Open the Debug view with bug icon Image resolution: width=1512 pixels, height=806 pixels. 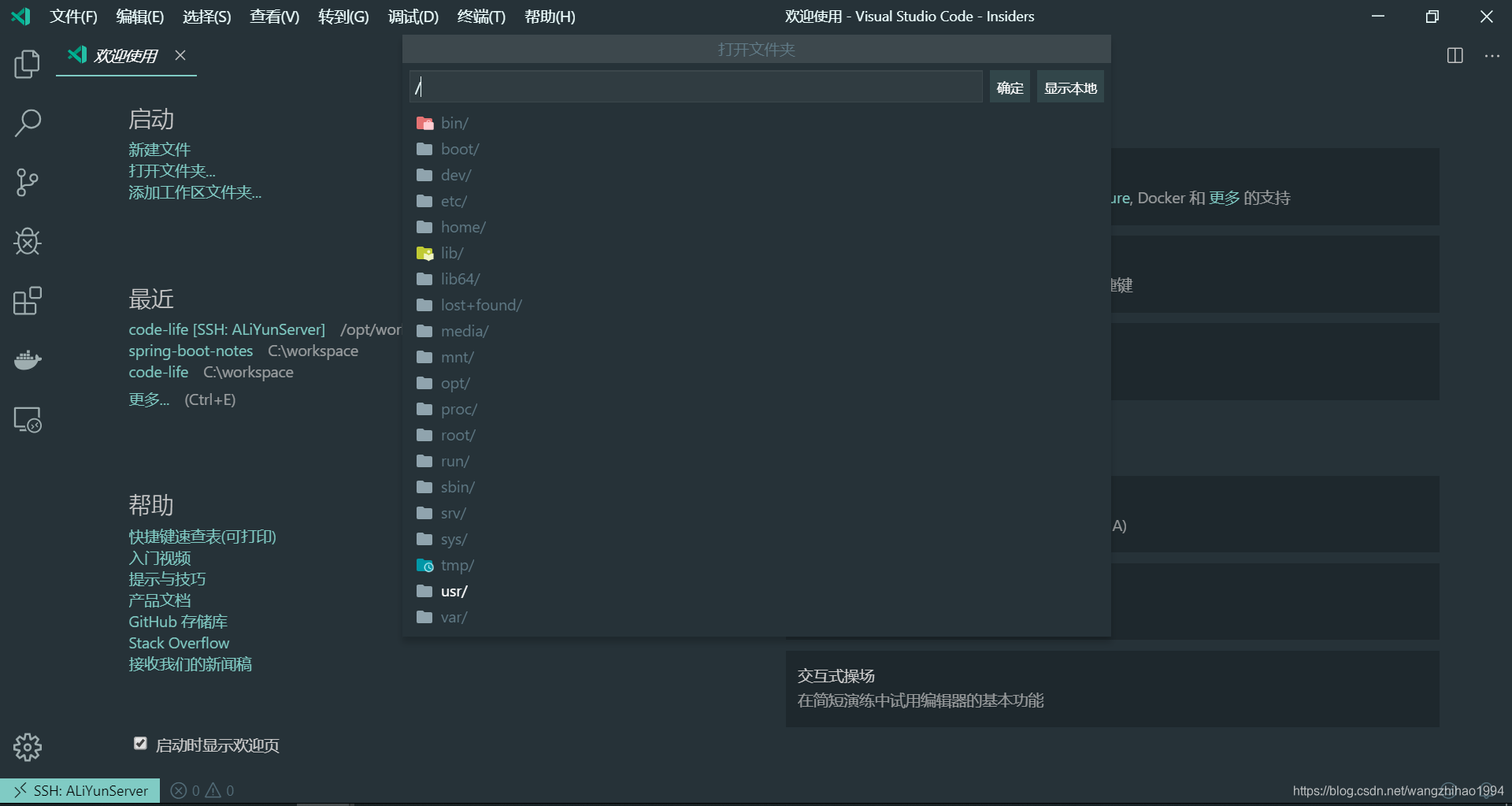point(28,241)
